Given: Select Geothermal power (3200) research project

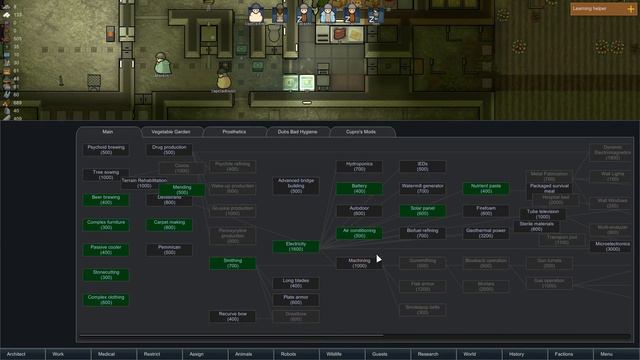Looking at the screenshot, I should click(x=486, y=233).
